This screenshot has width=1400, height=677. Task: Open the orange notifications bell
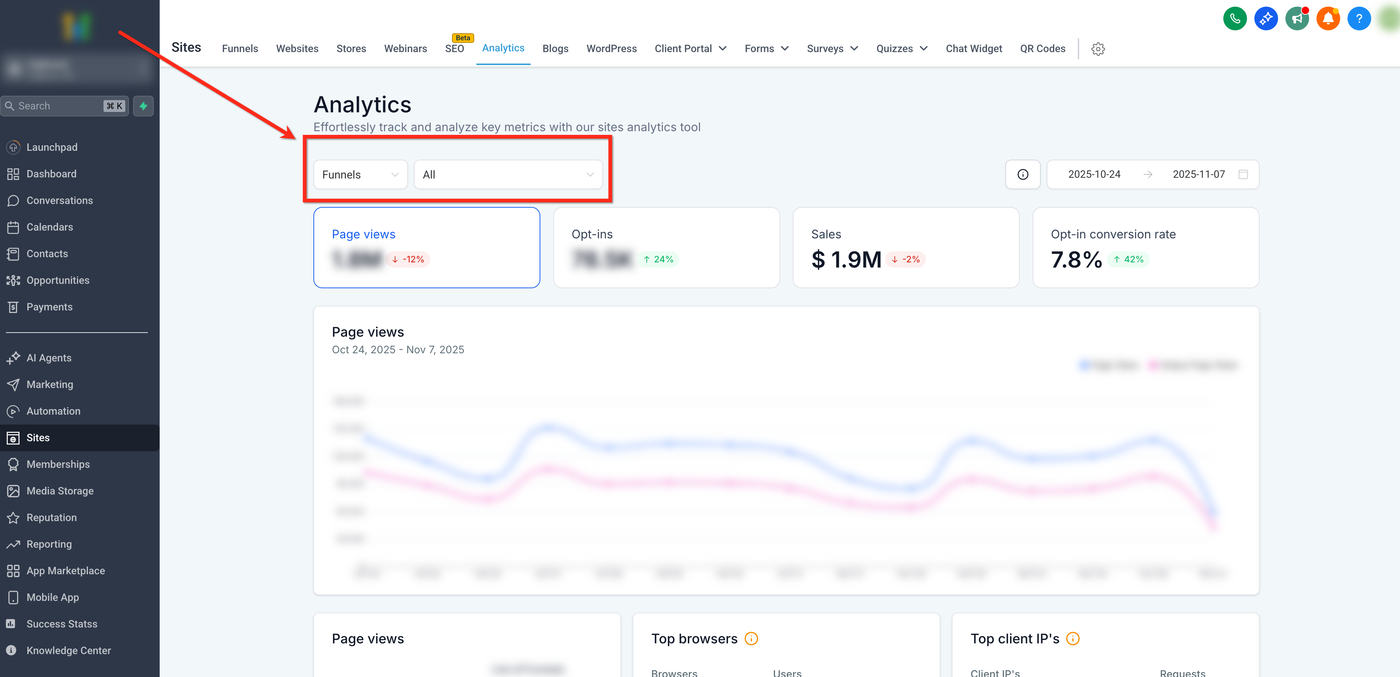(x=1327, y=18)
